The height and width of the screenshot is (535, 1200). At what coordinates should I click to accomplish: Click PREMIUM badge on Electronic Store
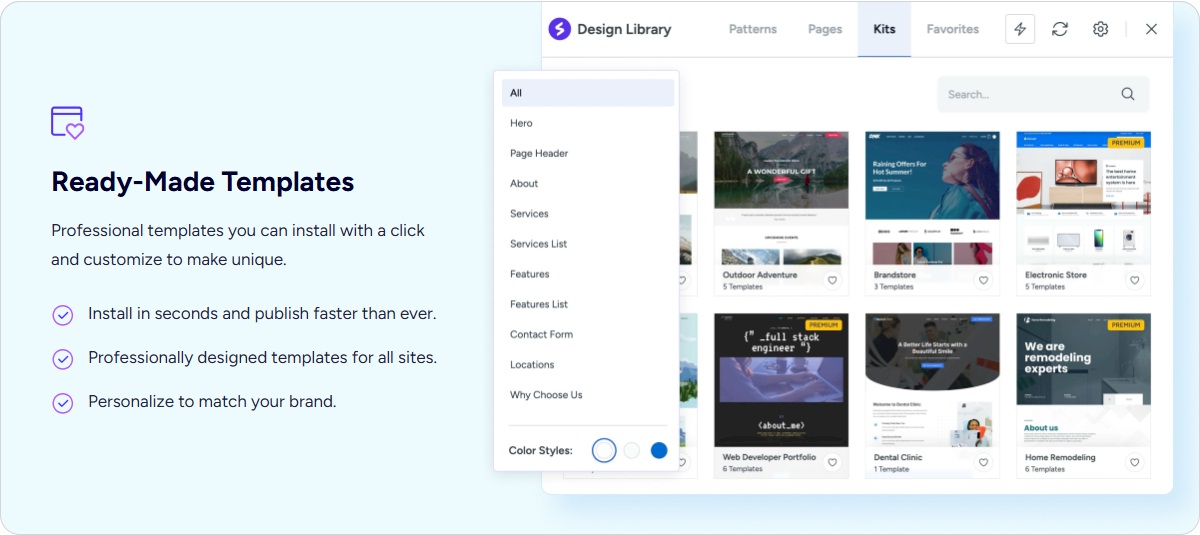click(x=1125, y=143)
